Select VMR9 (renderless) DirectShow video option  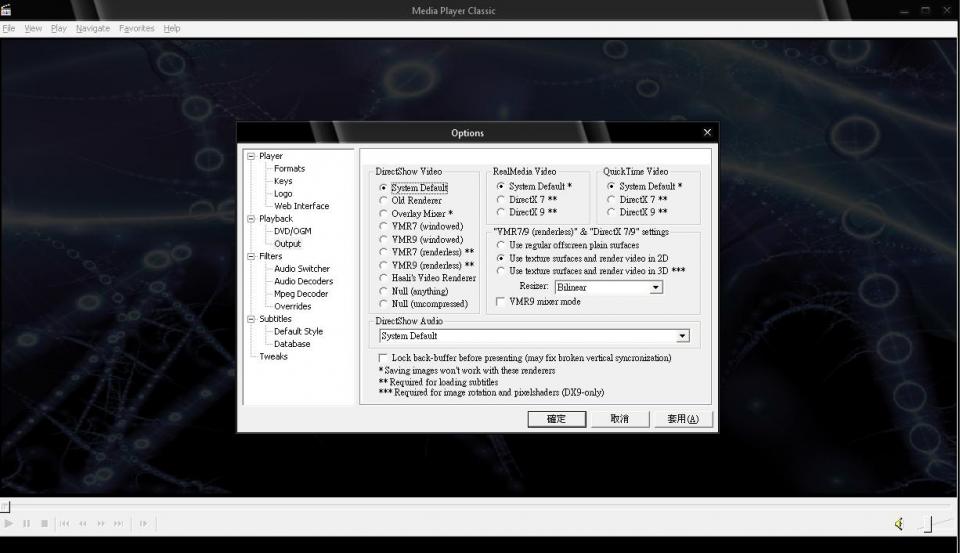384,266
